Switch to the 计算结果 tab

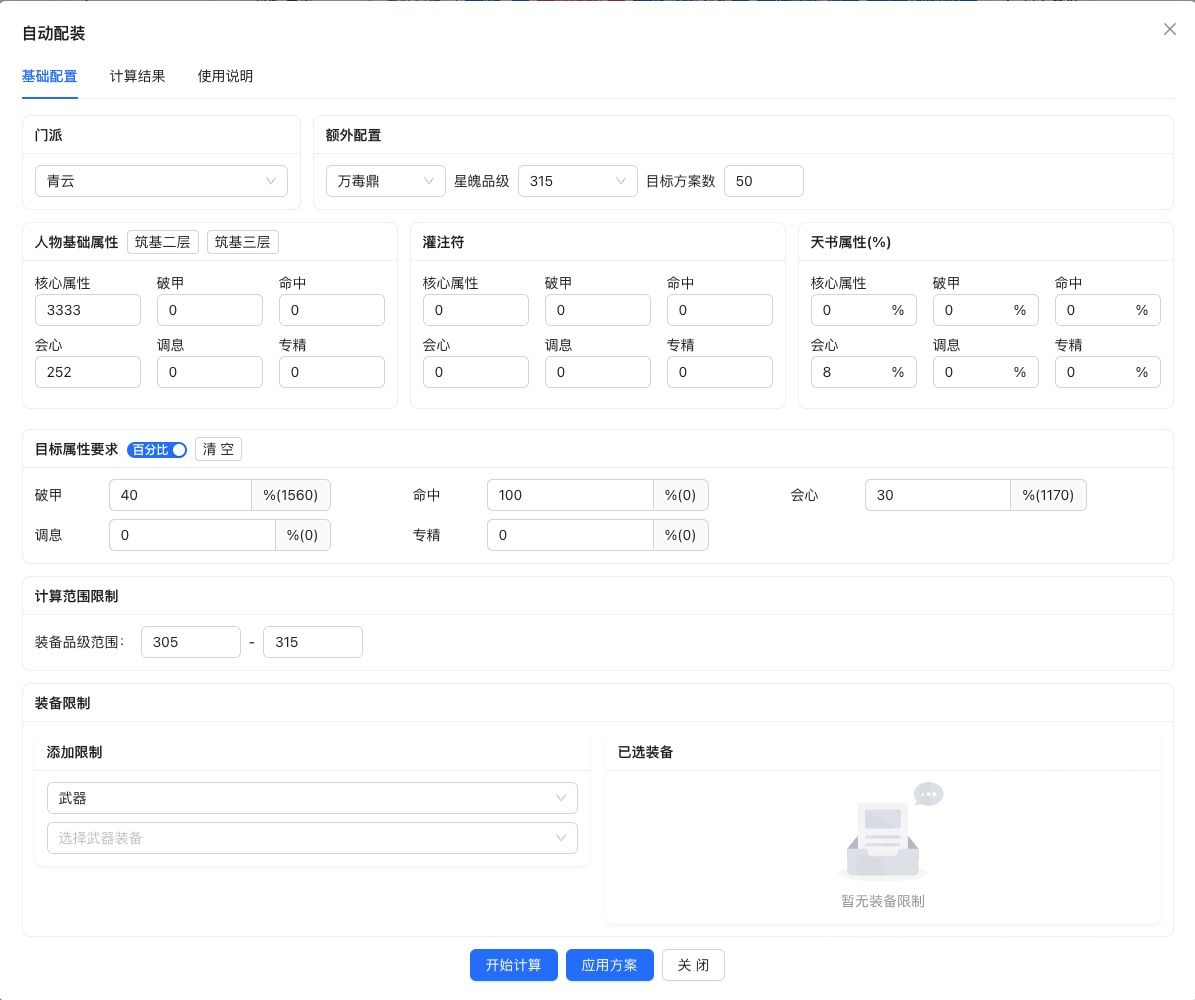click(x=137, y=77)
